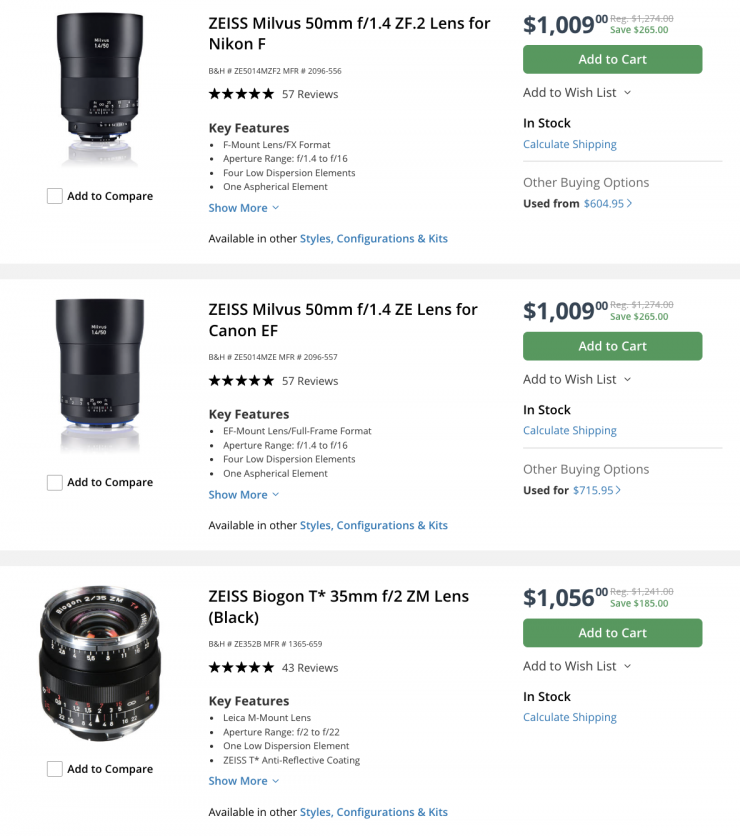Add the Biogon 35mm ZM lens to cart
This screenshot has width=740, height=836.
[x=612, y=633]
